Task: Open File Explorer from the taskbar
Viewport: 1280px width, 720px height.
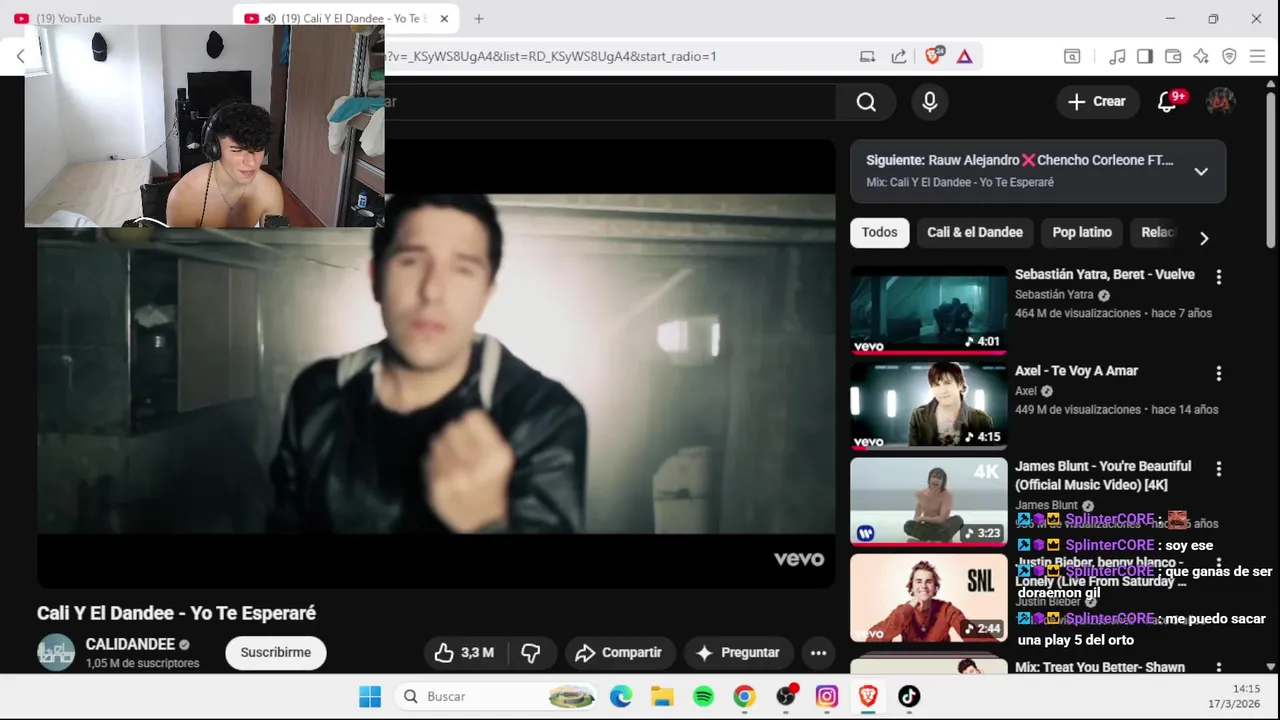Action: pos(662,696)
